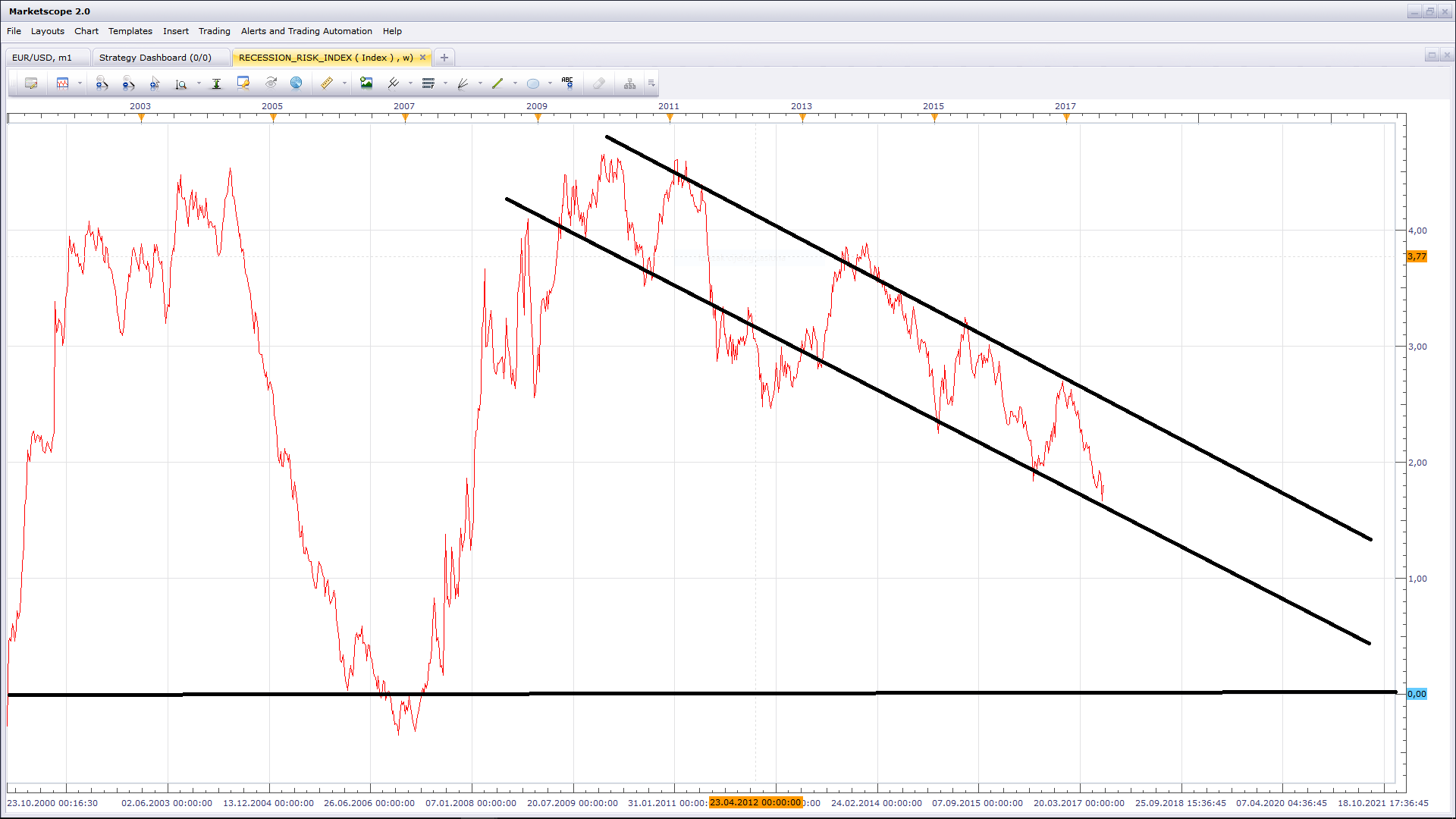Click the vertical zoom magnifier icon
The image size is (1456, 819).
coord(181,83)
